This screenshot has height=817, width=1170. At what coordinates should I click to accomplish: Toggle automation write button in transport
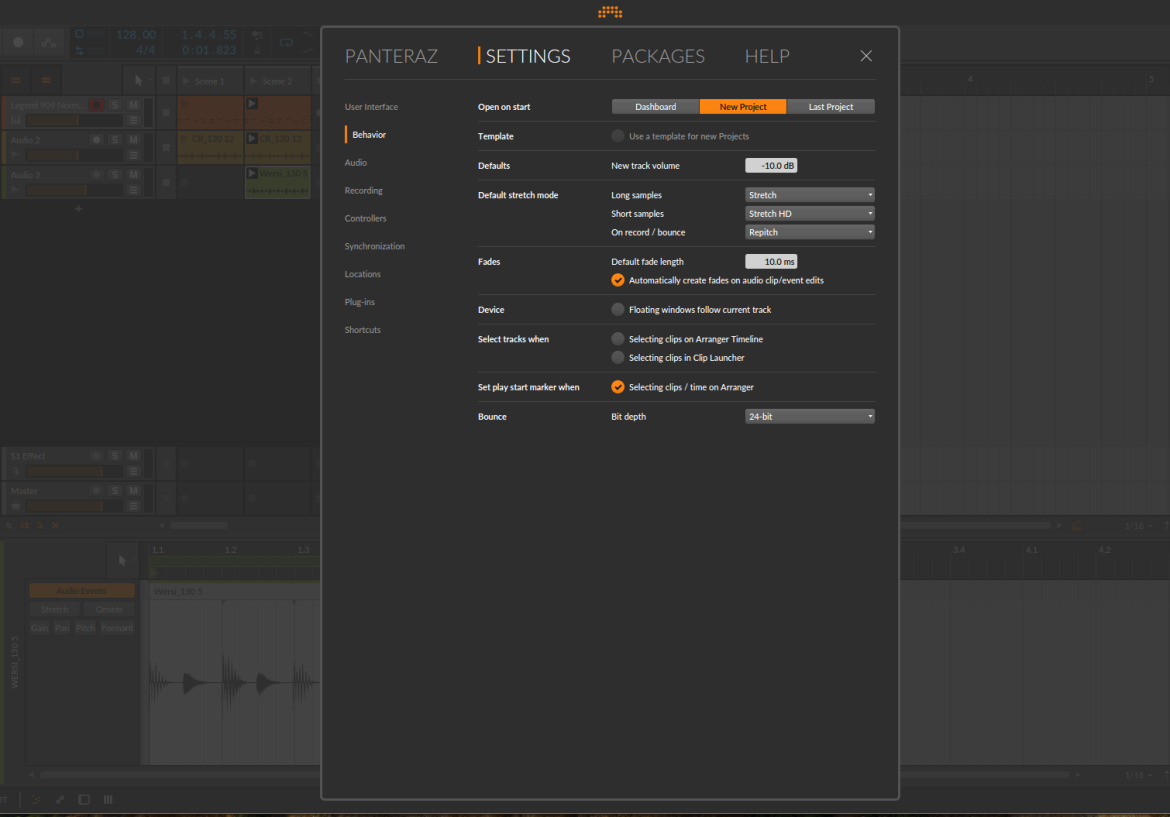pyautogui.click(x=49, y=43)
